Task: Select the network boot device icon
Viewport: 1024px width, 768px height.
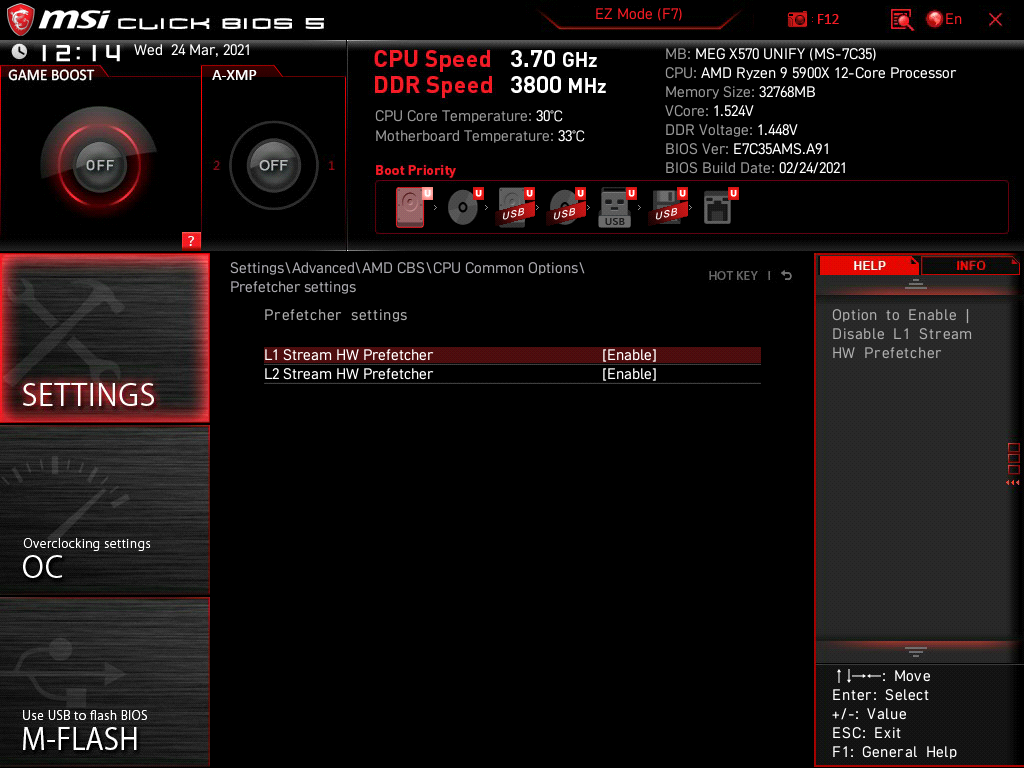Action: click(x=720, y=207)
